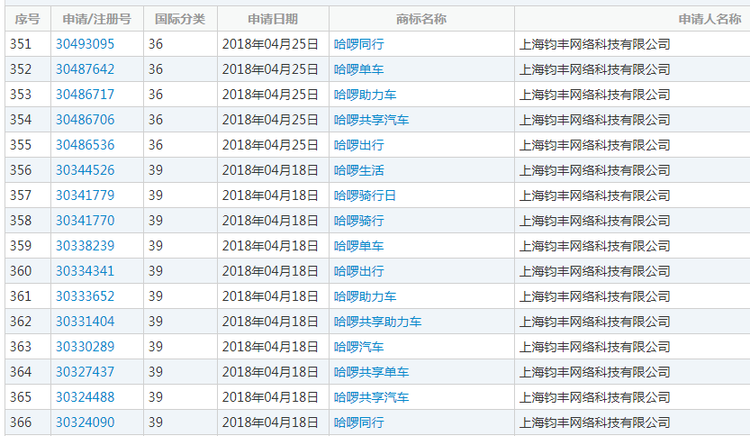750x436 pixels.
Task: Open application number 30344526
Action: pos(85,170)
